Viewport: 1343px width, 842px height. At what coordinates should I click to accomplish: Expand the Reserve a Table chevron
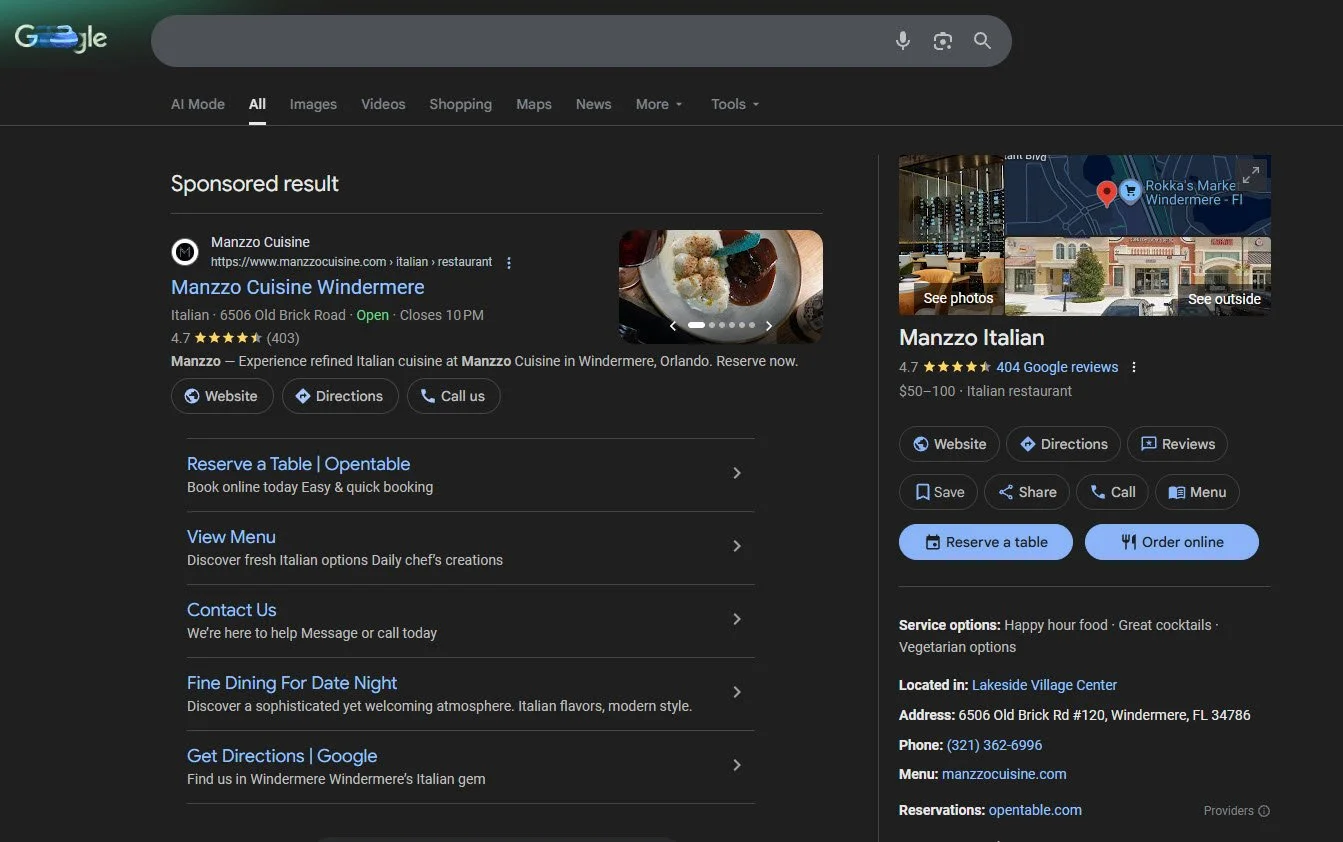pos(737,473)
